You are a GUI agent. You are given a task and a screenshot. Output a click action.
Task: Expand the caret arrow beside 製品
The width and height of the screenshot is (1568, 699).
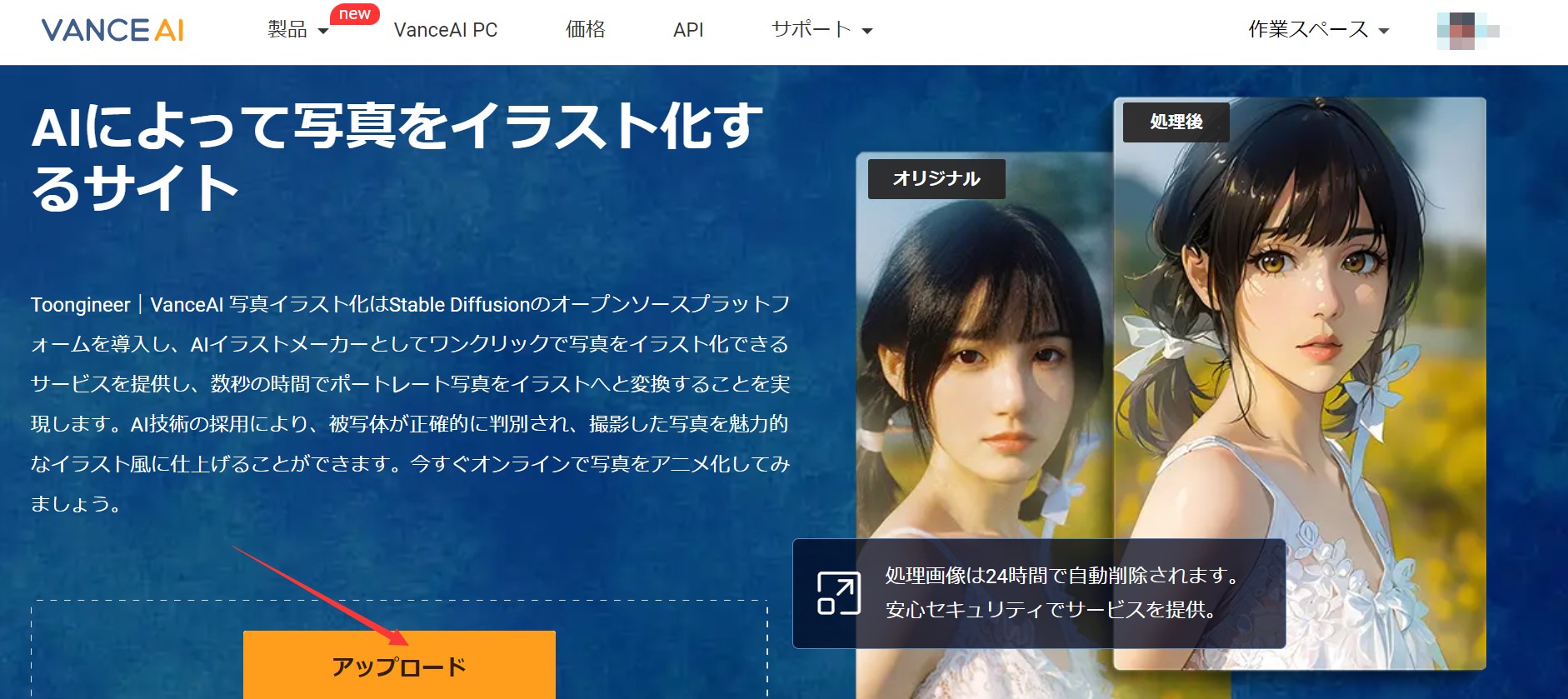tap(323, 32)
